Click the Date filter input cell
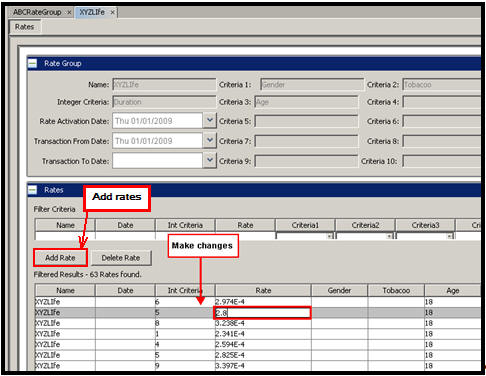 tap(125, 236)
